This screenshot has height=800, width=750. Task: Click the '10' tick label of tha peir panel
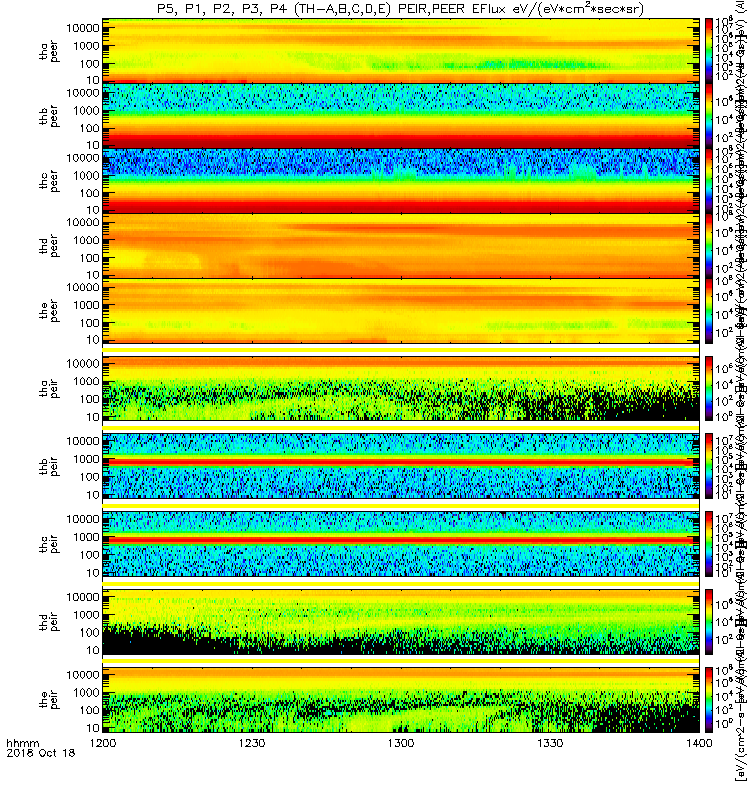(93, 417)
